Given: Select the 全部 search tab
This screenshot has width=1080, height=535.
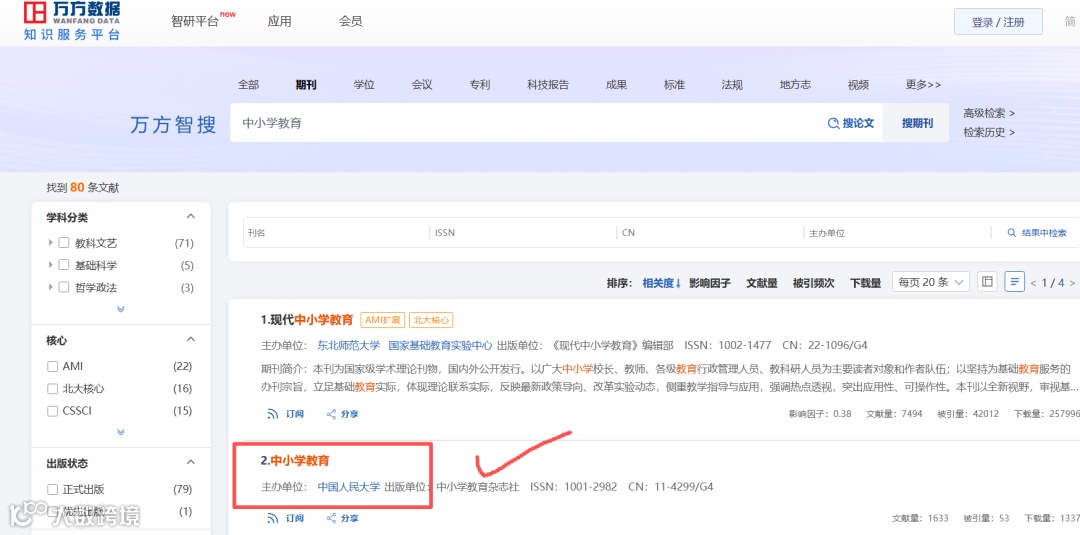Looking at the screenshot, I should coord(249,85).
